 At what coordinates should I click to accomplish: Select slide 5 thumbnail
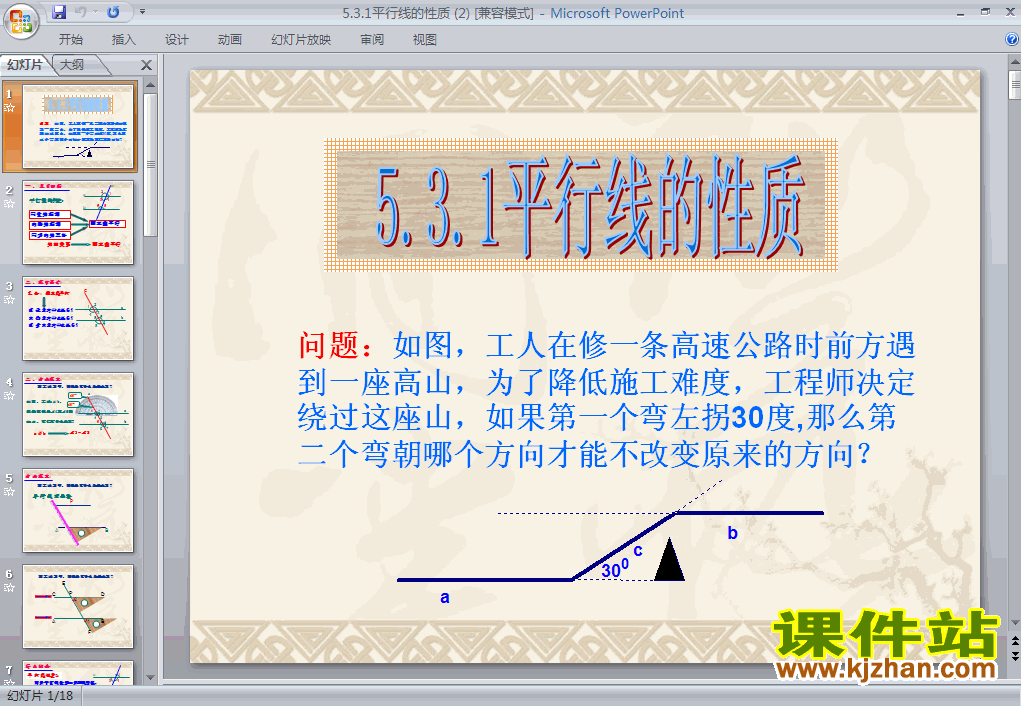(x=77, y=511)
